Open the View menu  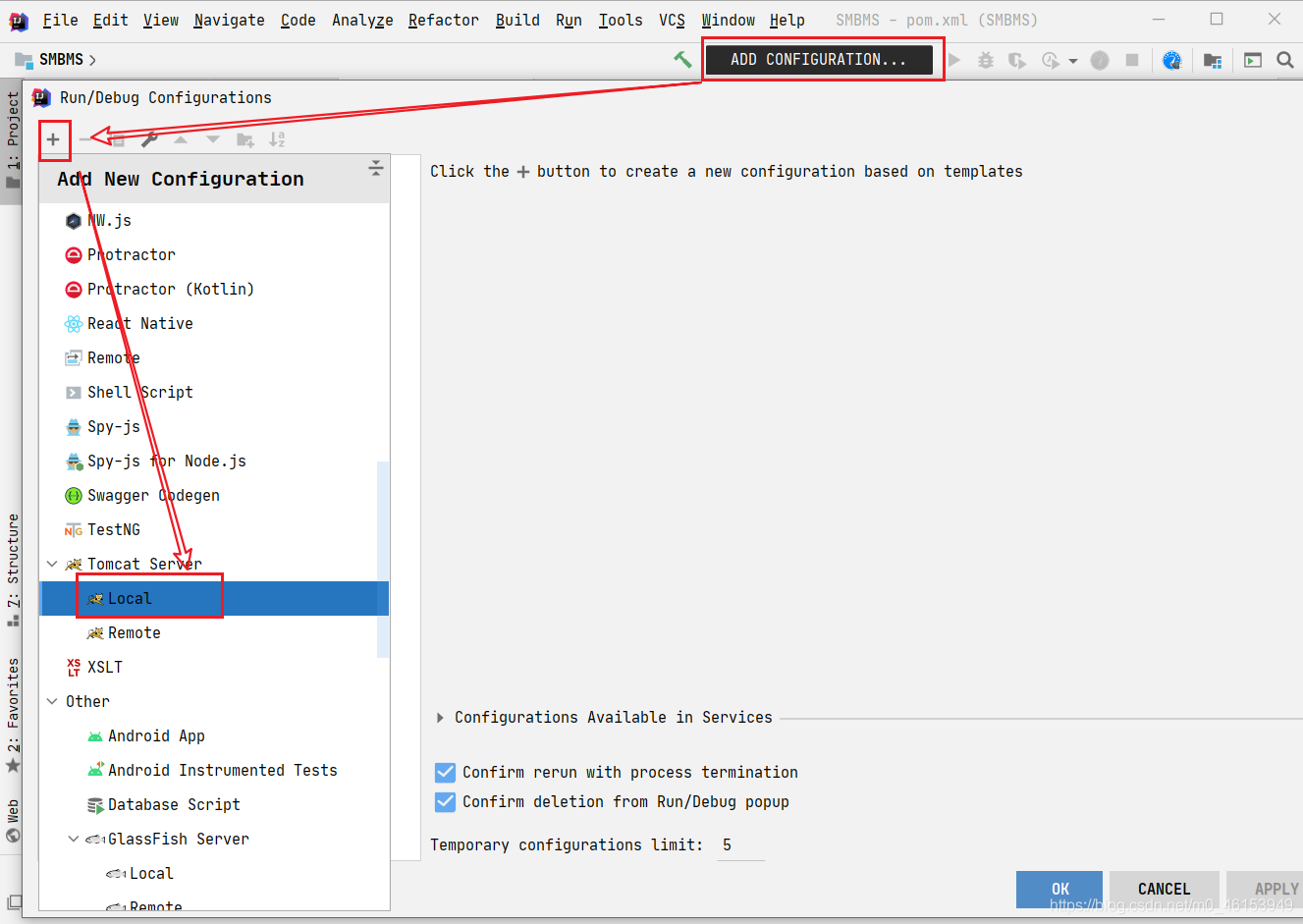click(161, 20)
